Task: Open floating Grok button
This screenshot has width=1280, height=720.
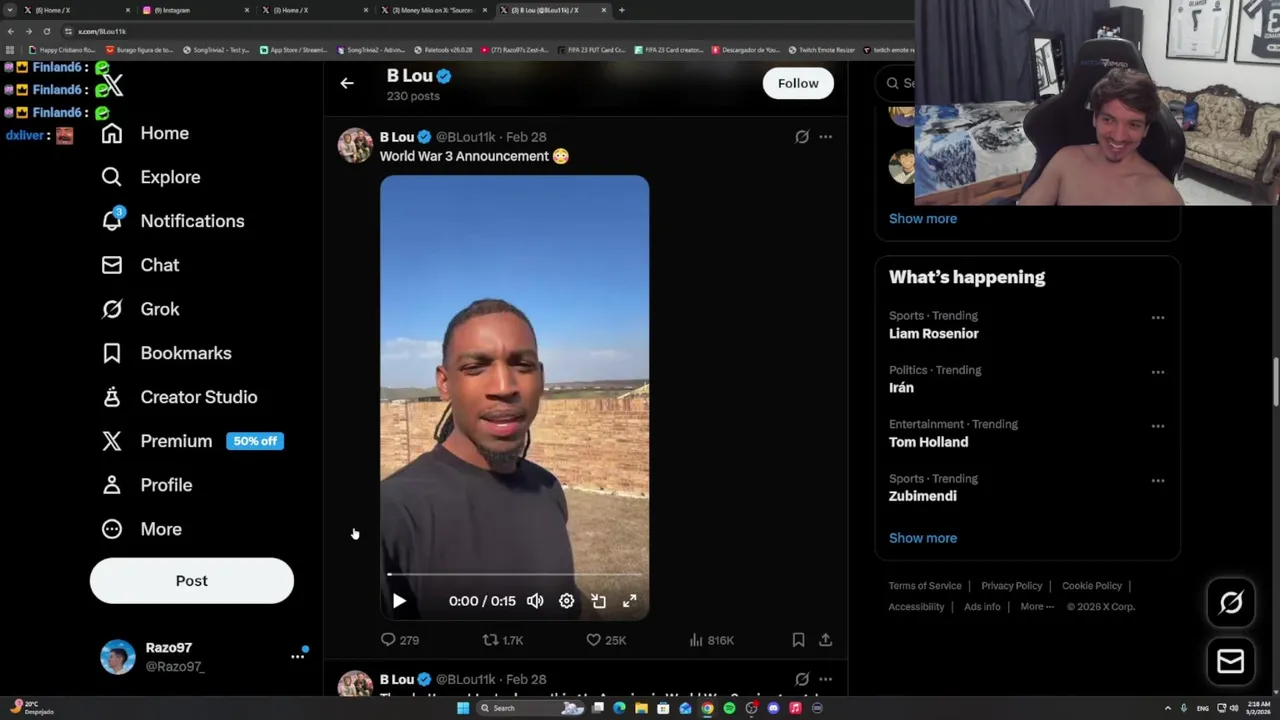Action: pyautogui.click(x=1231, y=602)
